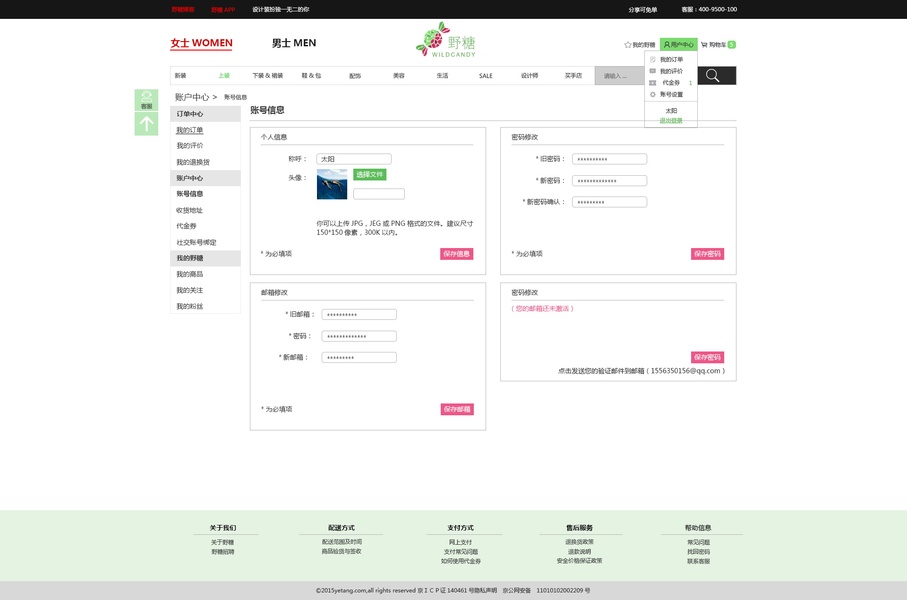907x600 pixels.
Task: Select 我的订单 in the user dropdown
Action: (672, 60)
